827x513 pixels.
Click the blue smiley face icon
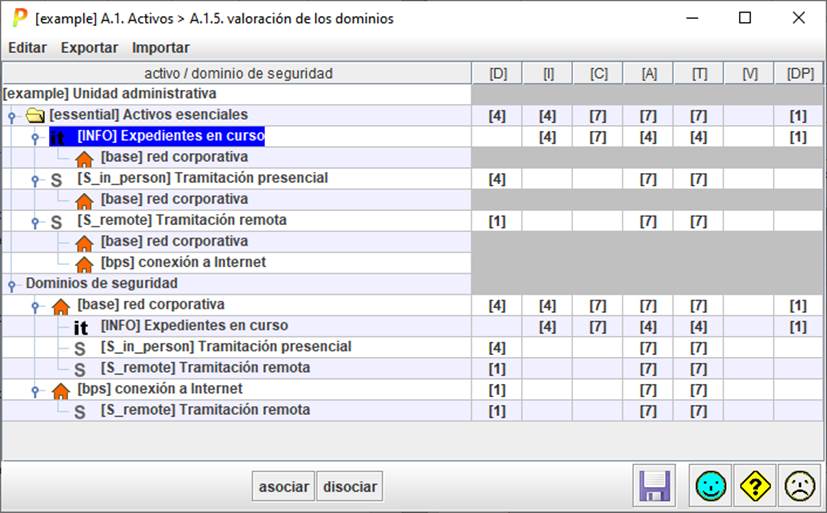[712, 486]
